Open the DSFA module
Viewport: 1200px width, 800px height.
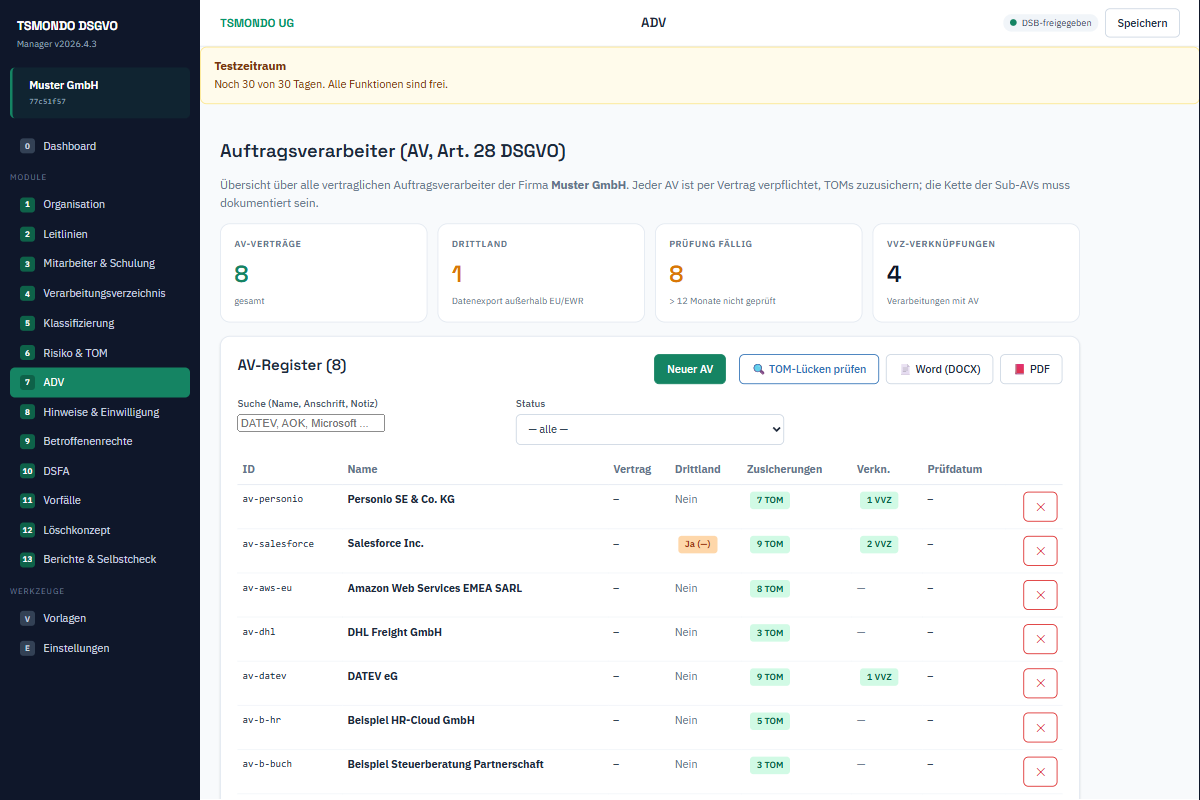100,471
